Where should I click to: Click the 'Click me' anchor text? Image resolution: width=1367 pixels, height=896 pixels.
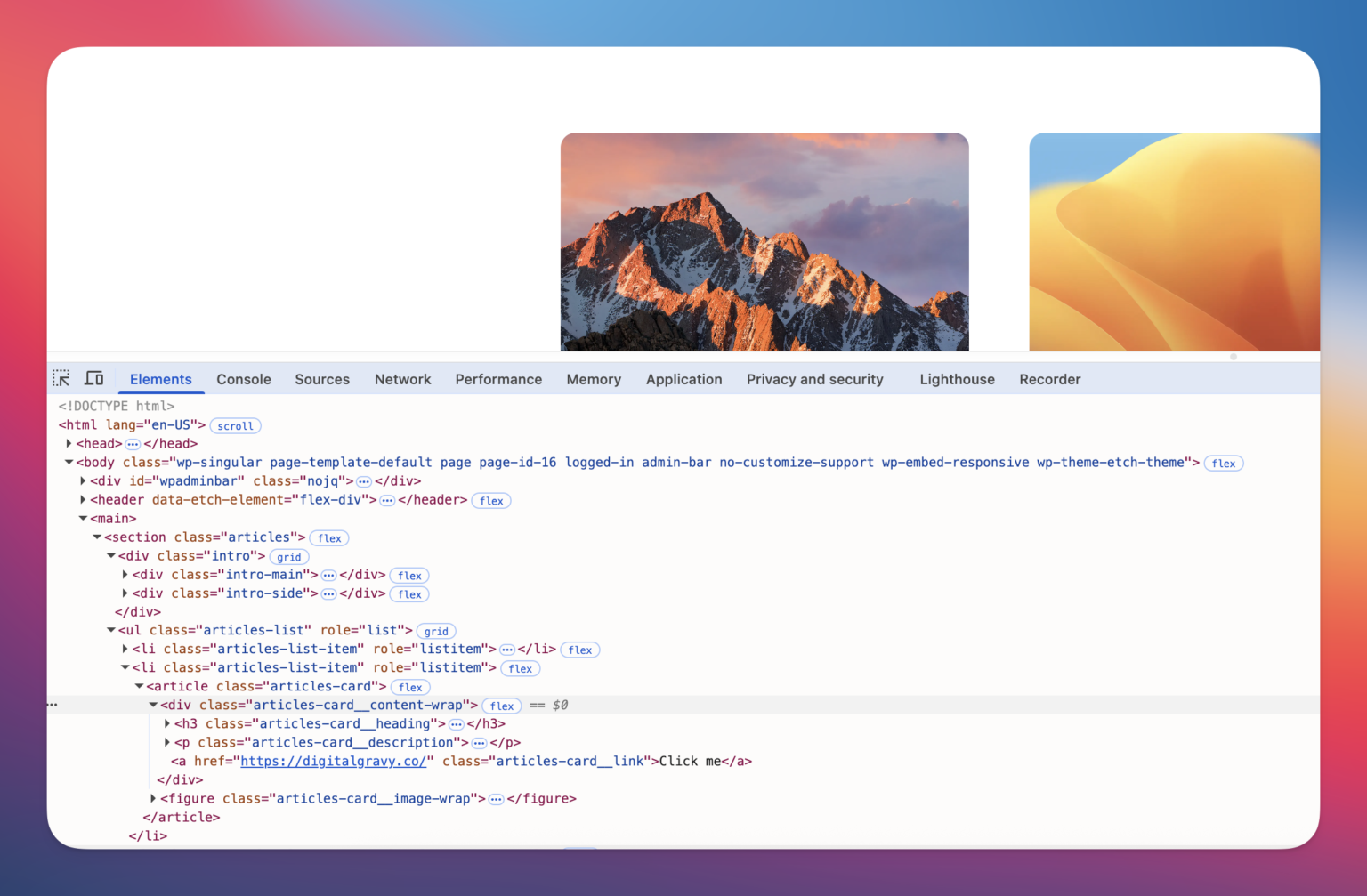pos(690,761)
